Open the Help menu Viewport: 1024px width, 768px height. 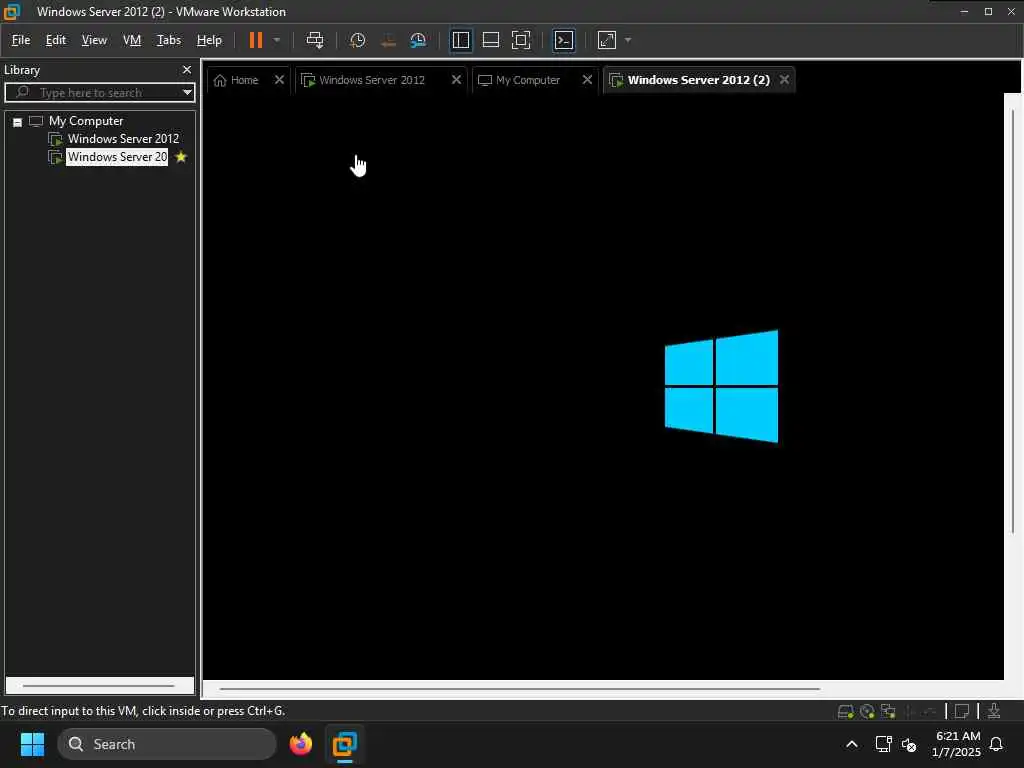tap(209, 40)
